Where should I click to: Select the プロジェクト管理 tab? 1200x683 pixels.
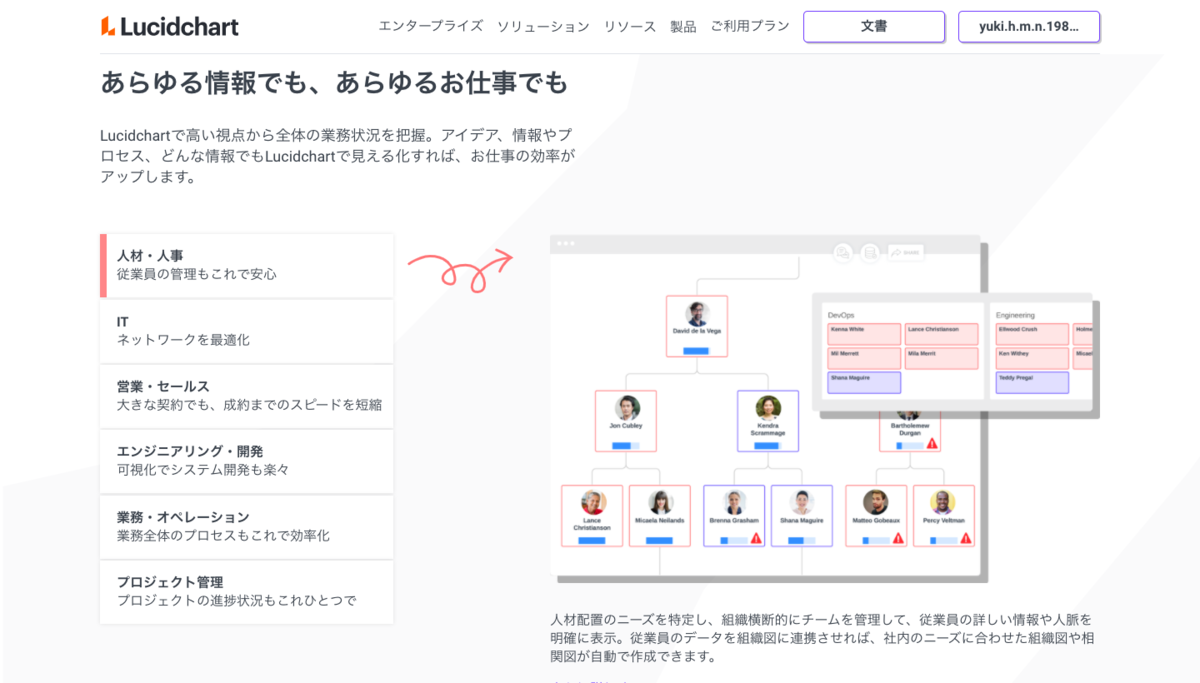click(x=247, y=592)
